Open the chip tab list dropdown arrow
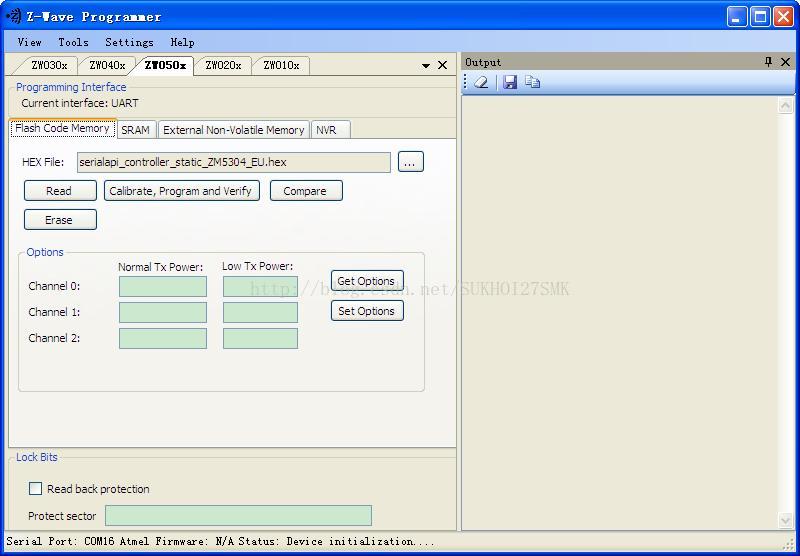The width and height of the screenshot is (800, 556). tap(426, 66)
